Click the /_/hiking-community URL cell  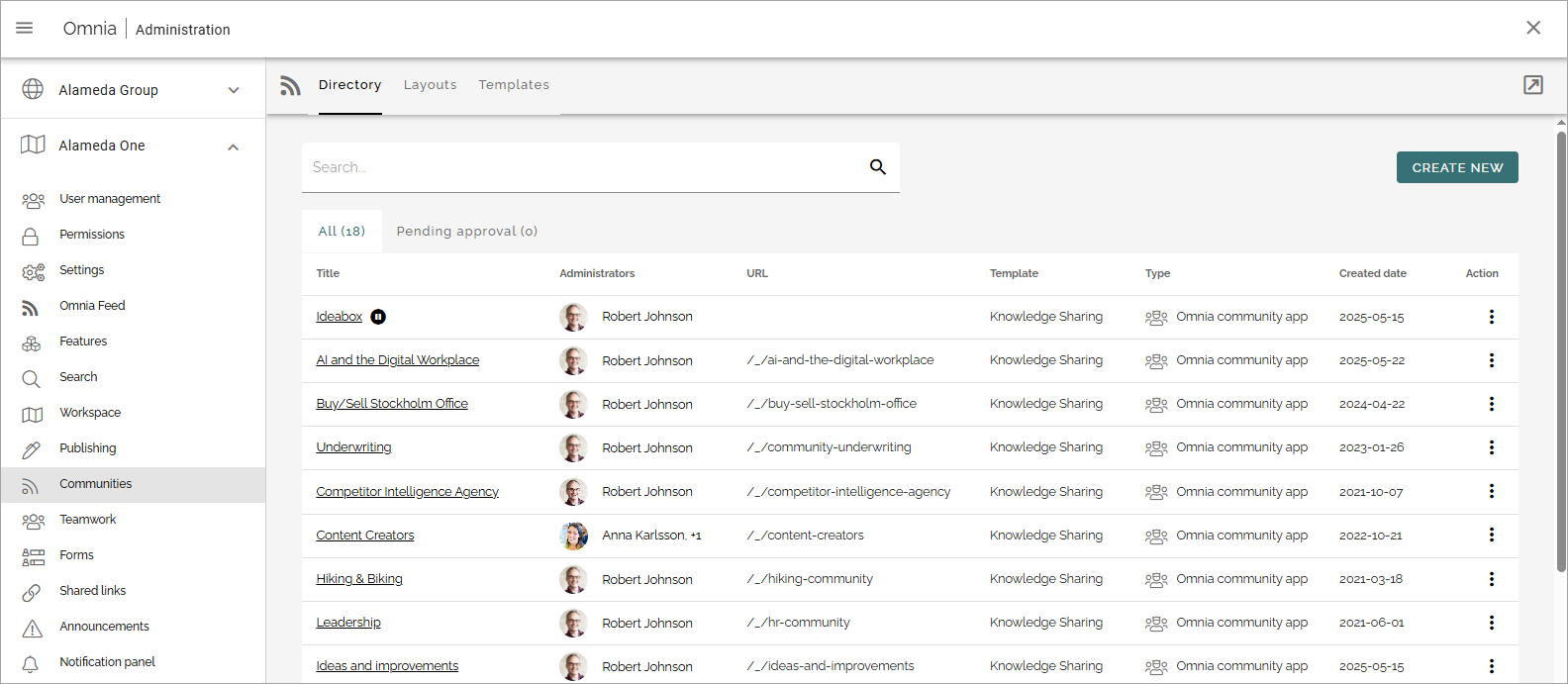(x=810, y=579)
